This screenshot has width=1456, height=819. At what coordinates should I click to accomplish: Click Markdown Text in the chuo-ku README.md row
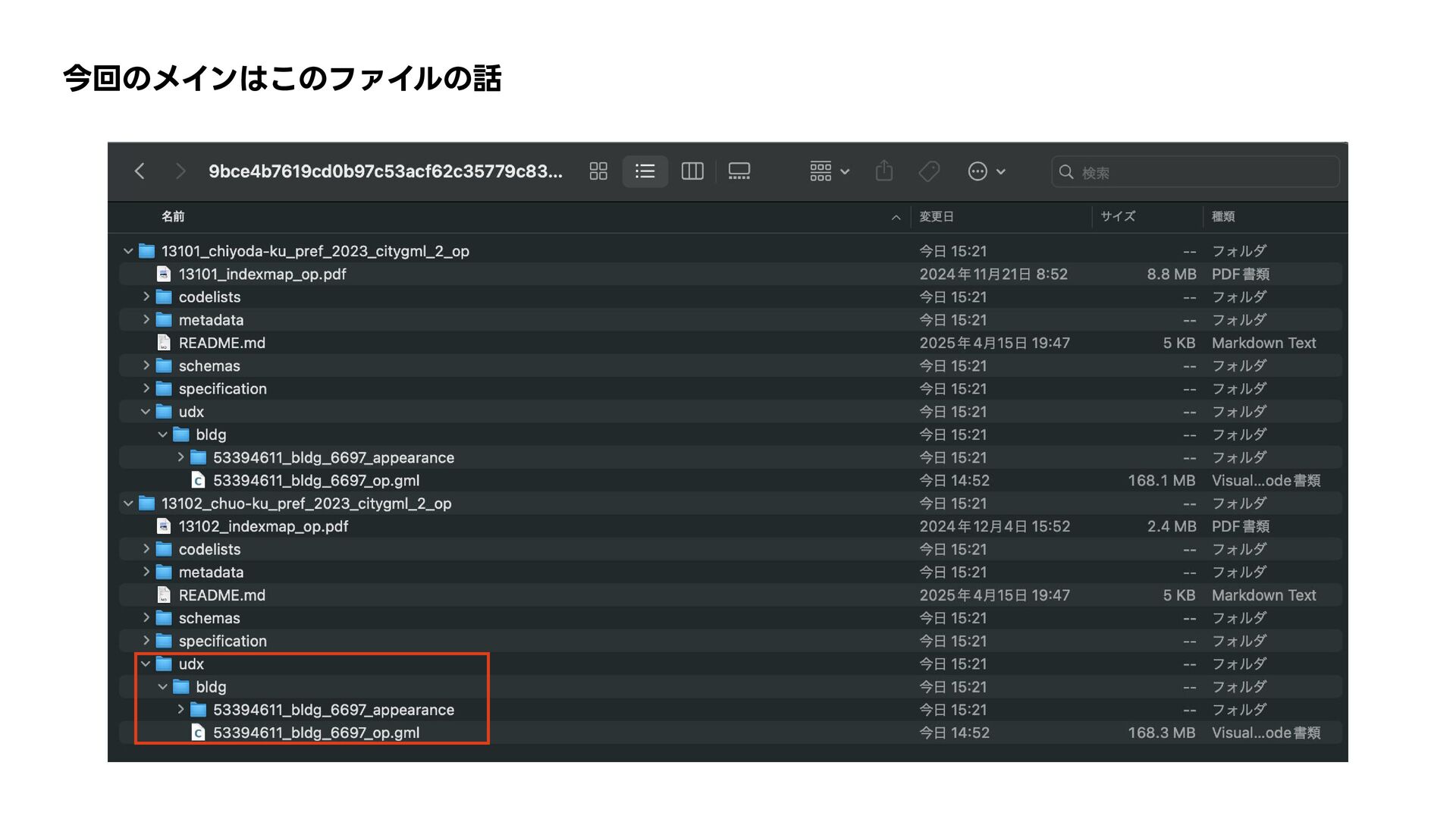1264,595
